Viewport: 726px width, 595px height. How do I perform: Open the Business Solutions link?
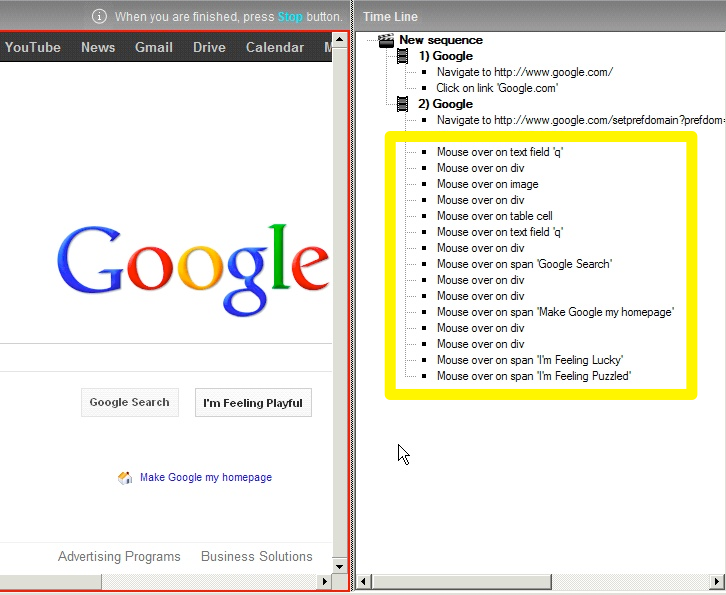click(257, 556)
